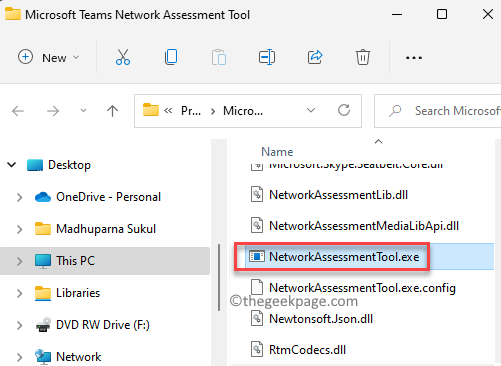Click the NetworkAssessmentTool.exe.config blank file icon
This screenshot has width=501, height=366.
pos(257,287)
